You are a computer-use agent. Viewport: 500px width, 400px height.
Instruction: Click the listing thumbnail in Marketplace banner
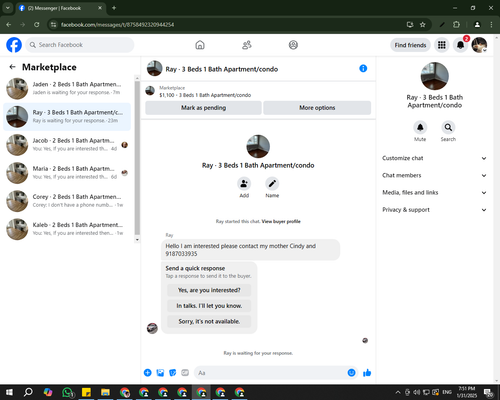coord(150,91)
